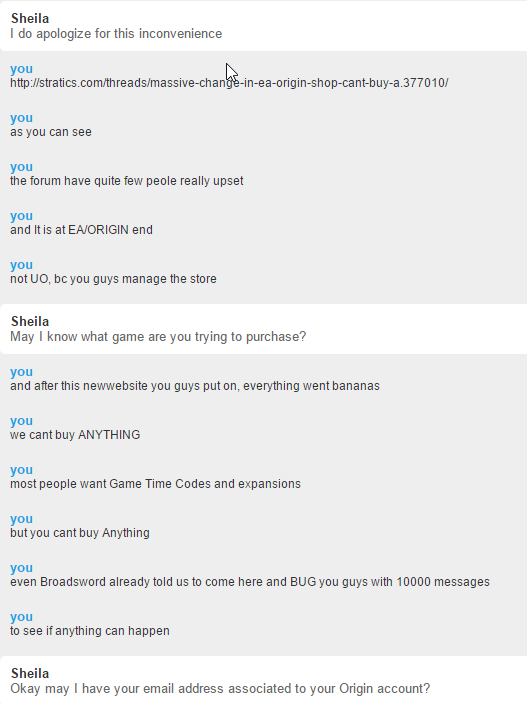The height and width of the screenshot is (704, 527).
Task: Click 'I do apologize for this inconvenience' text
Action: [116, 34]
